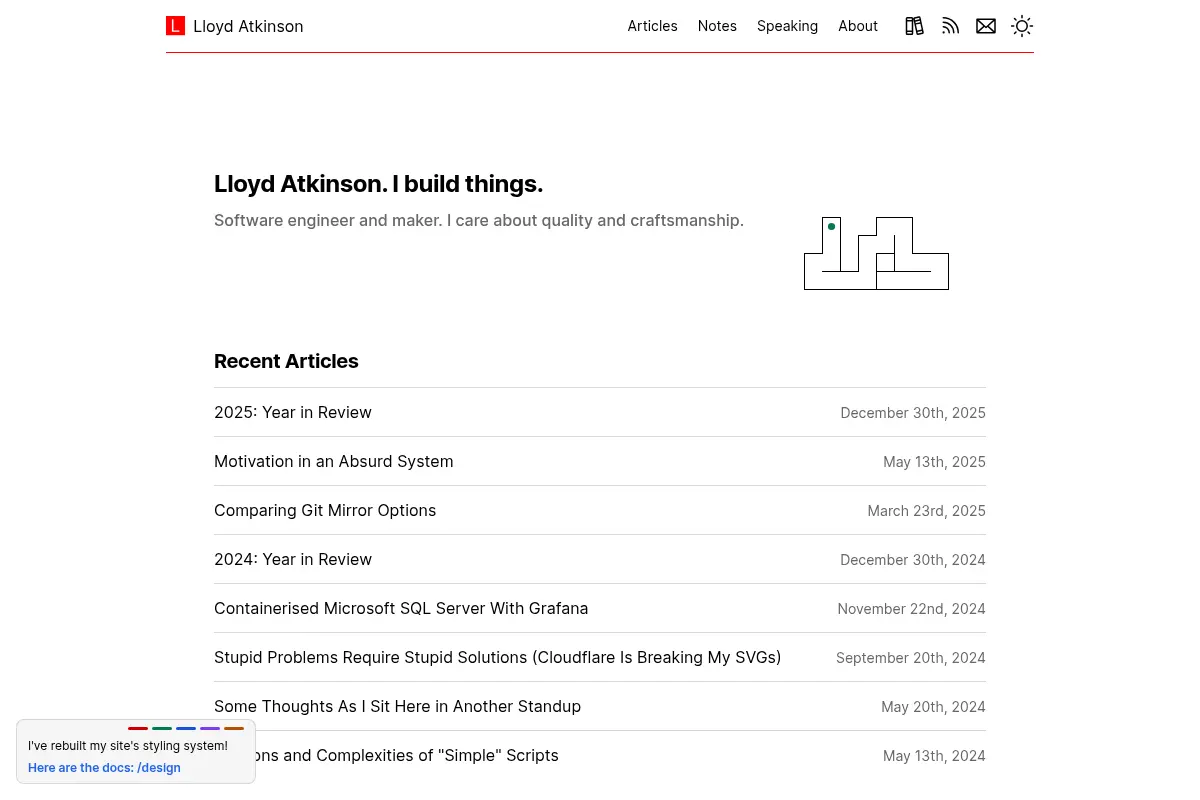
Task: Click the green dot in maze
Action: [831, 227]
